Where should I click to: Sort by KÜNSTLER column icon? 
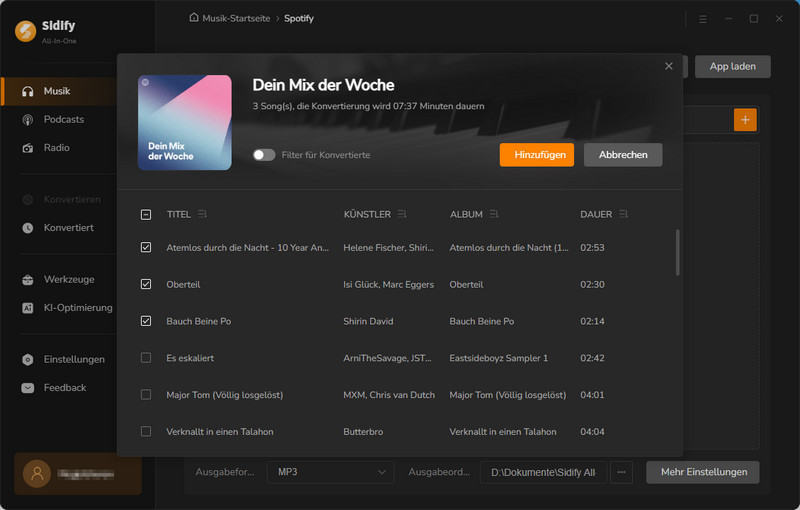[x=402, y=214]
